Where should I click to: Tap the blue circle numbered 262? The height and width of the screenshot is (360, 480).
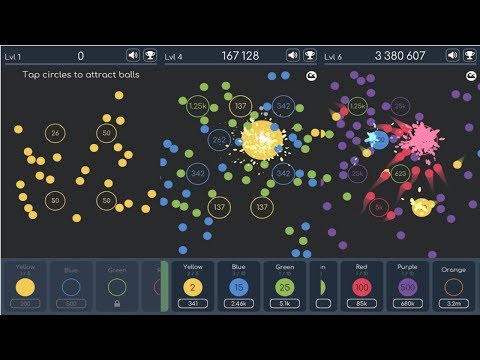[219, 140]
